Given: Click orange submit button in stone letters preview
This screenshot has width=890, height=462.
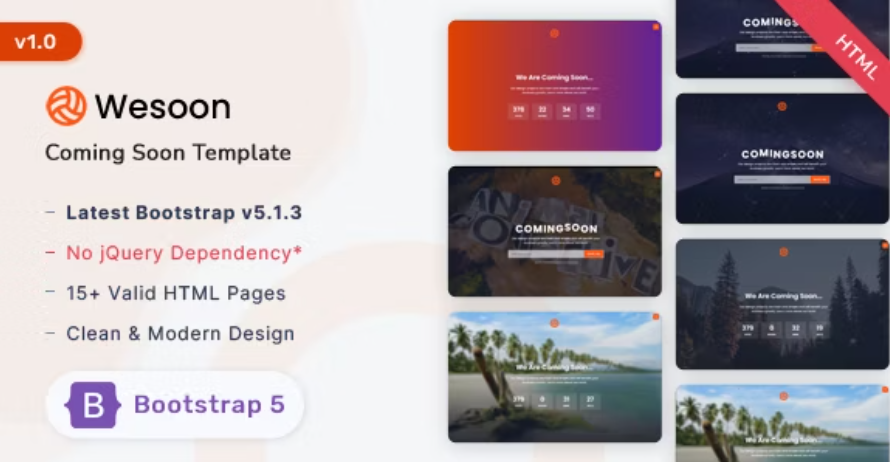Looking at the screenshot, I should click(x=594, y=254).
